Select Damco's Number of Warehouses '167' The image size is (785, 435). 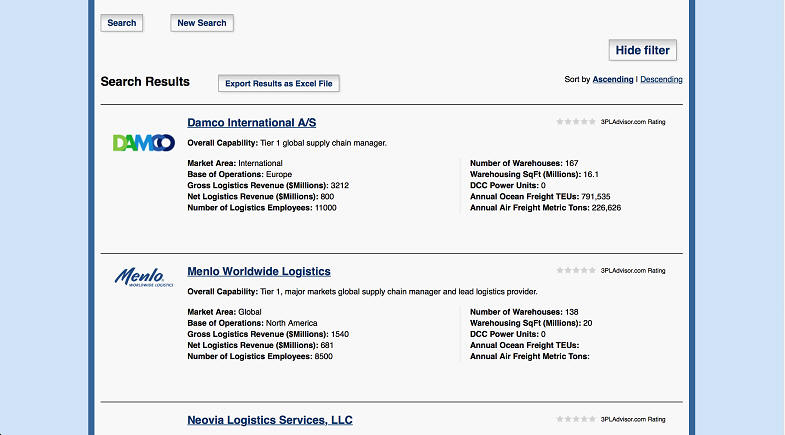[572, 163]
